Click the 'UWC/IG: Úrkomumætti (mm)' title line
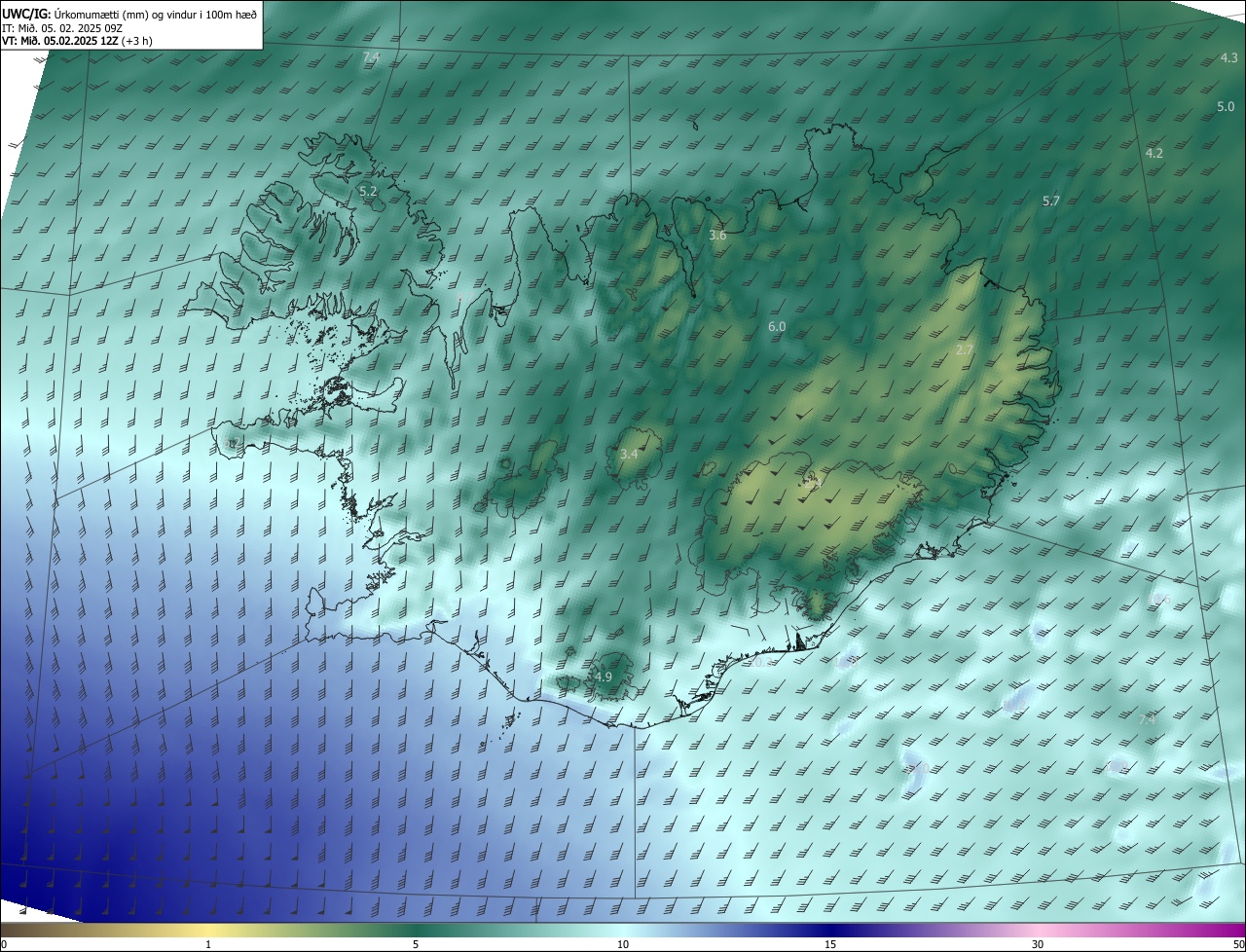 point(129,14)
